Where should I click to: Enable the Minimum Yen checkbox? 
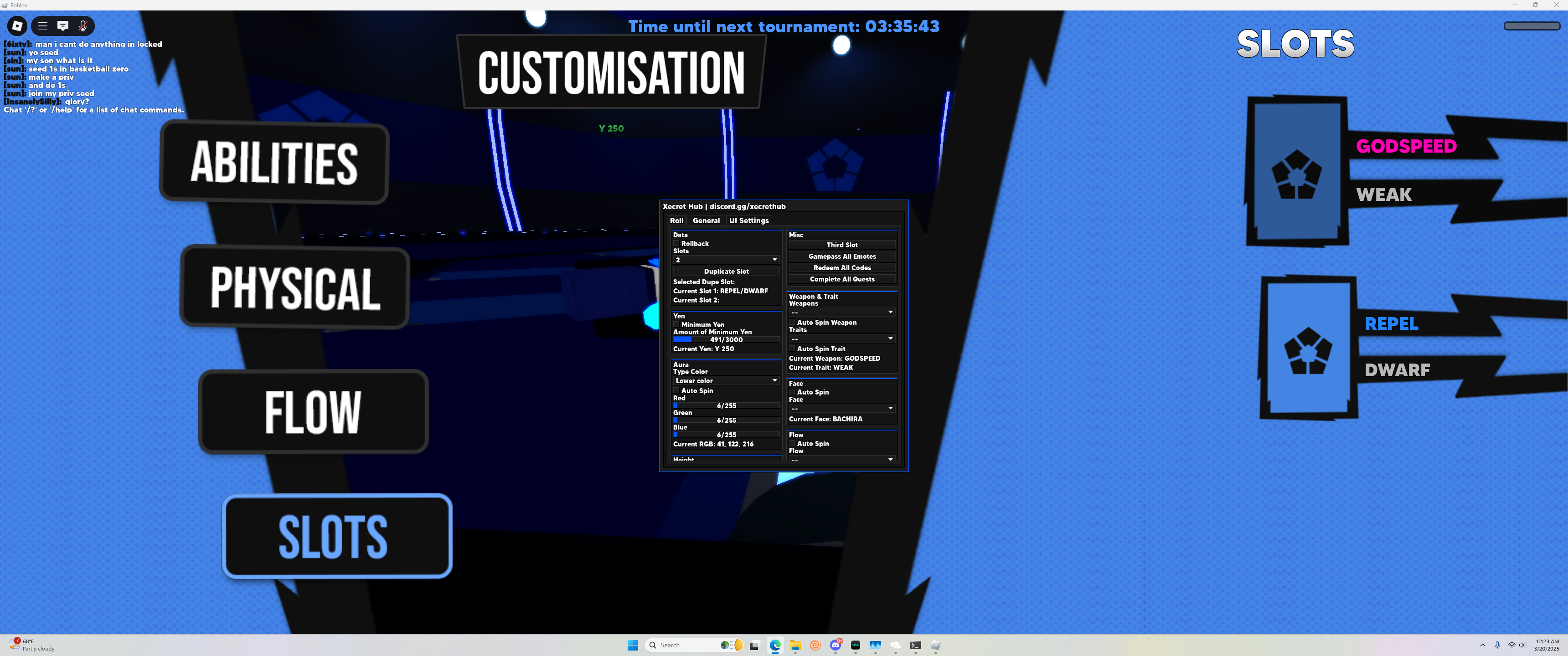676,324
